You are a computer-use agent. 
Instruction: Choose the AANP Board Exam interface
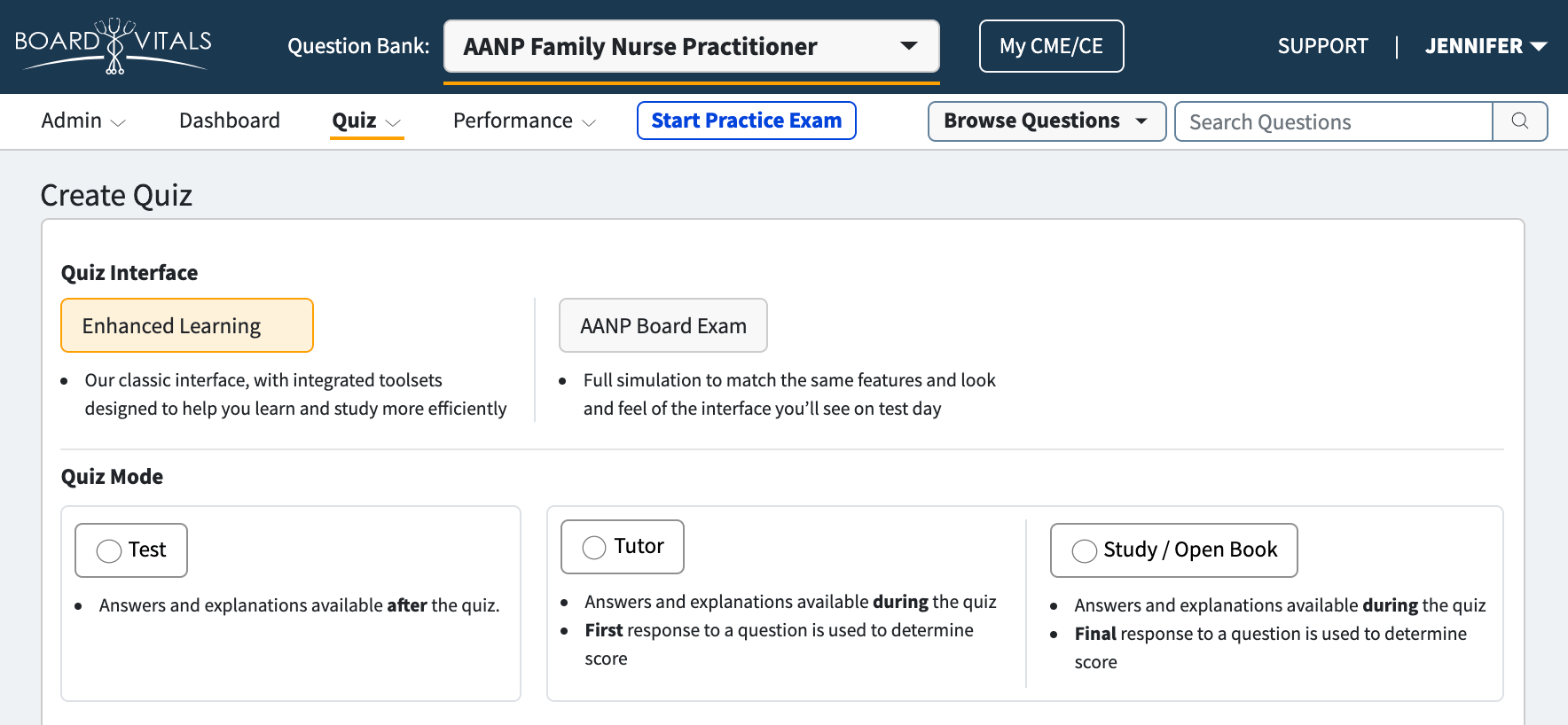click(663, 325)
